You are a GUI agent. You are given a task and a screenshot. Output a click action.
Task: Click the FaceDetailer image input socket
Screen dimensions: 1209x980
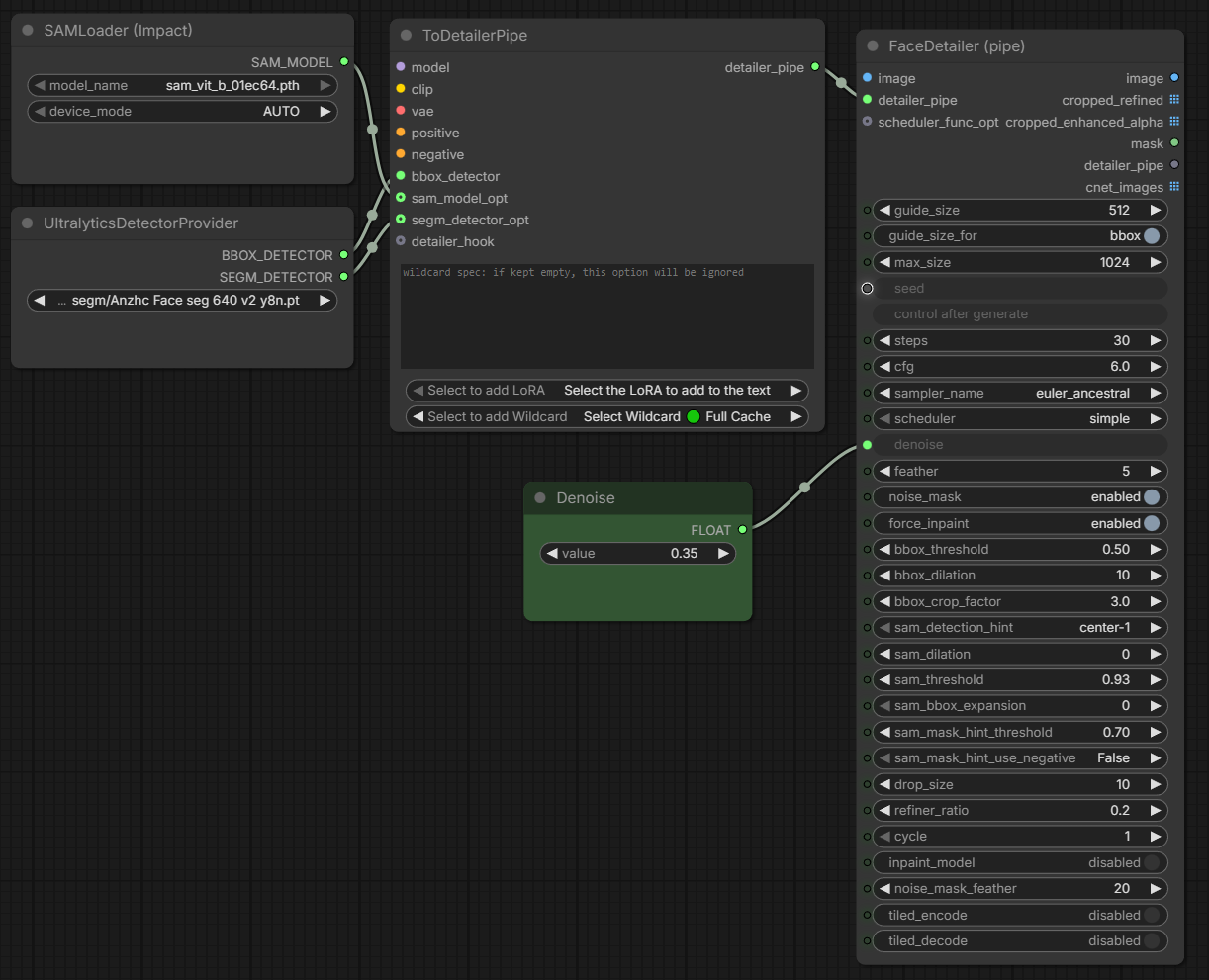tap(868, 78)
